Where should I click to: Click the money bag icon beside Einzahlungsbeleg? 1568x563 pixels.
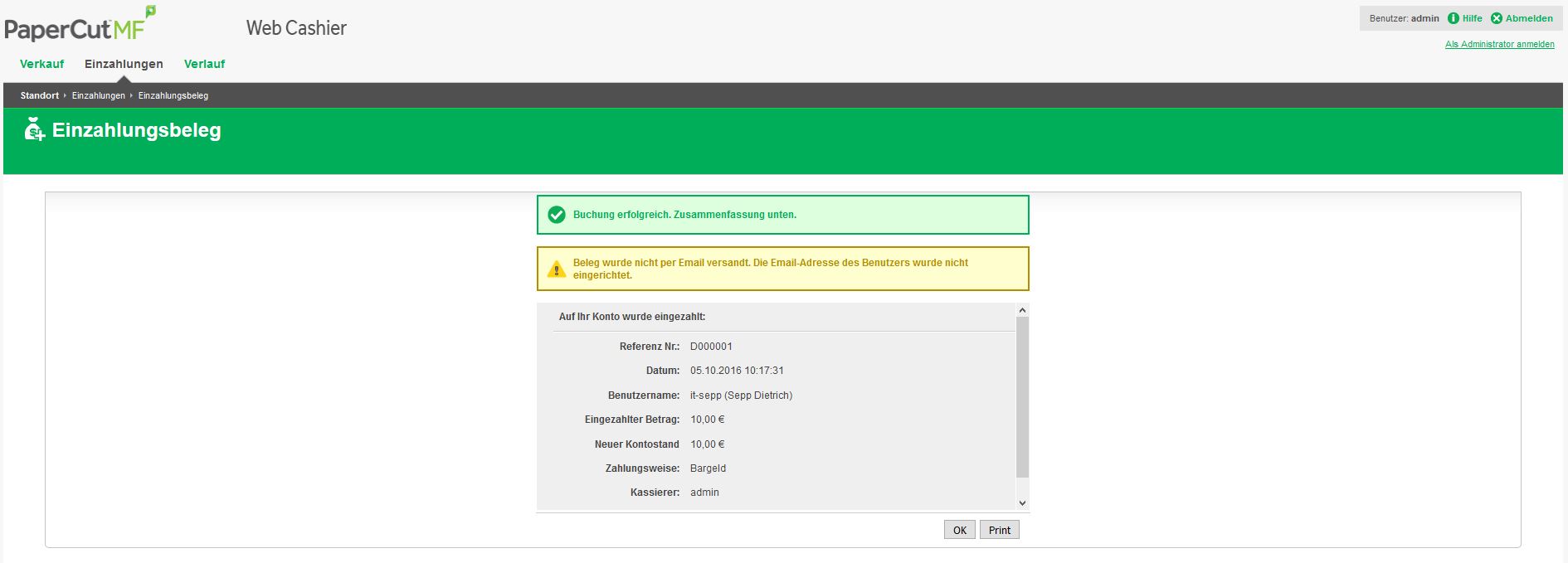34,130
